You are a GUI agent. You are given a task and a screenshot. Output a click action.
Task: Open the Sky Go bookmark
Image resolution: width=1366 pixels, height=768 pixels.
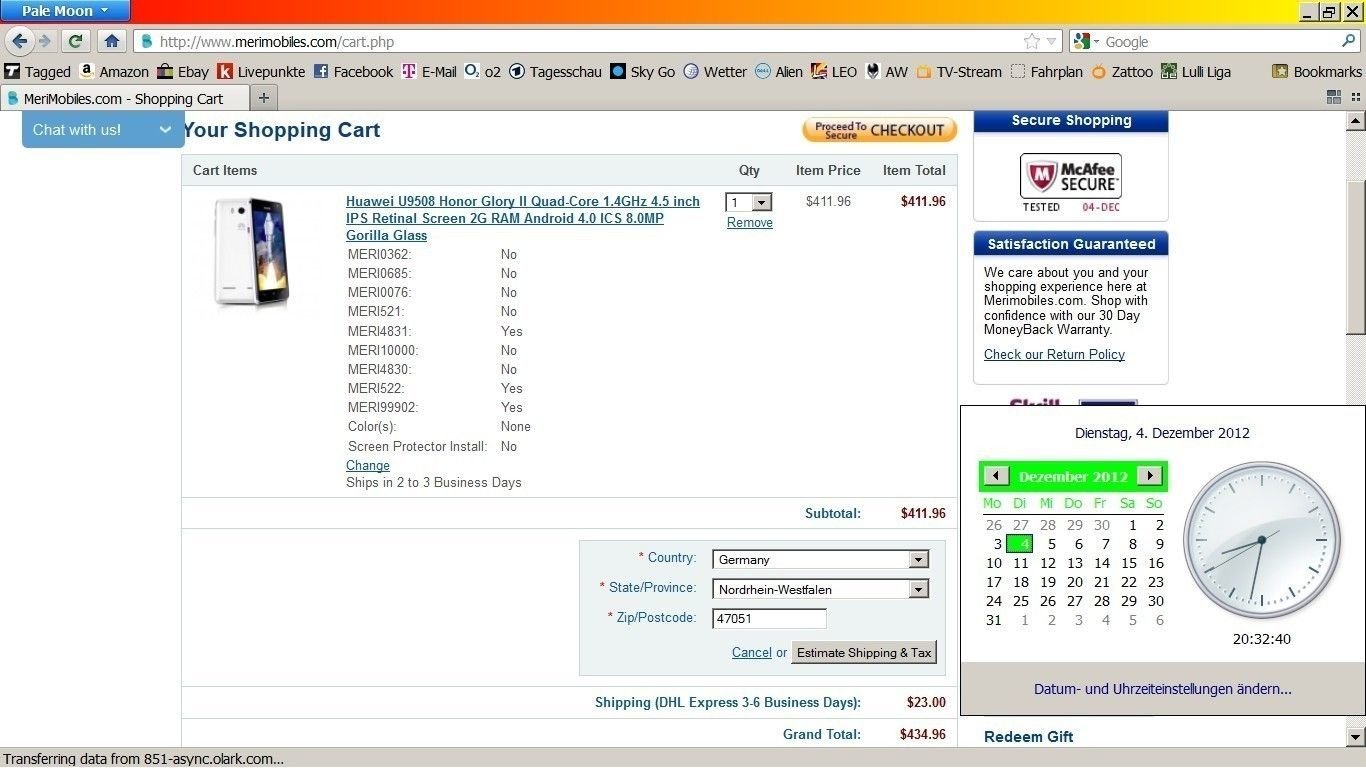coord(642,71)
